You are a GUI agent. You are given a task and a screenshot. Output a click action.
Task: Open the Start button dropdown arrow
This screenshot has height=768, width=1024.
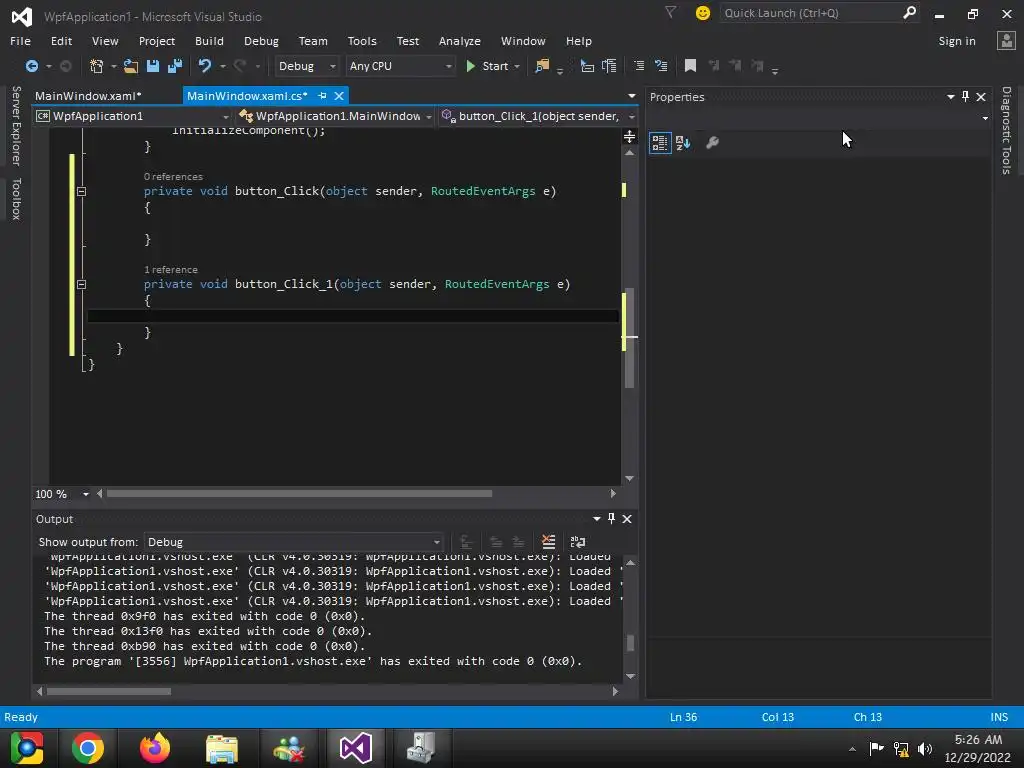click(x=517, y=66)
